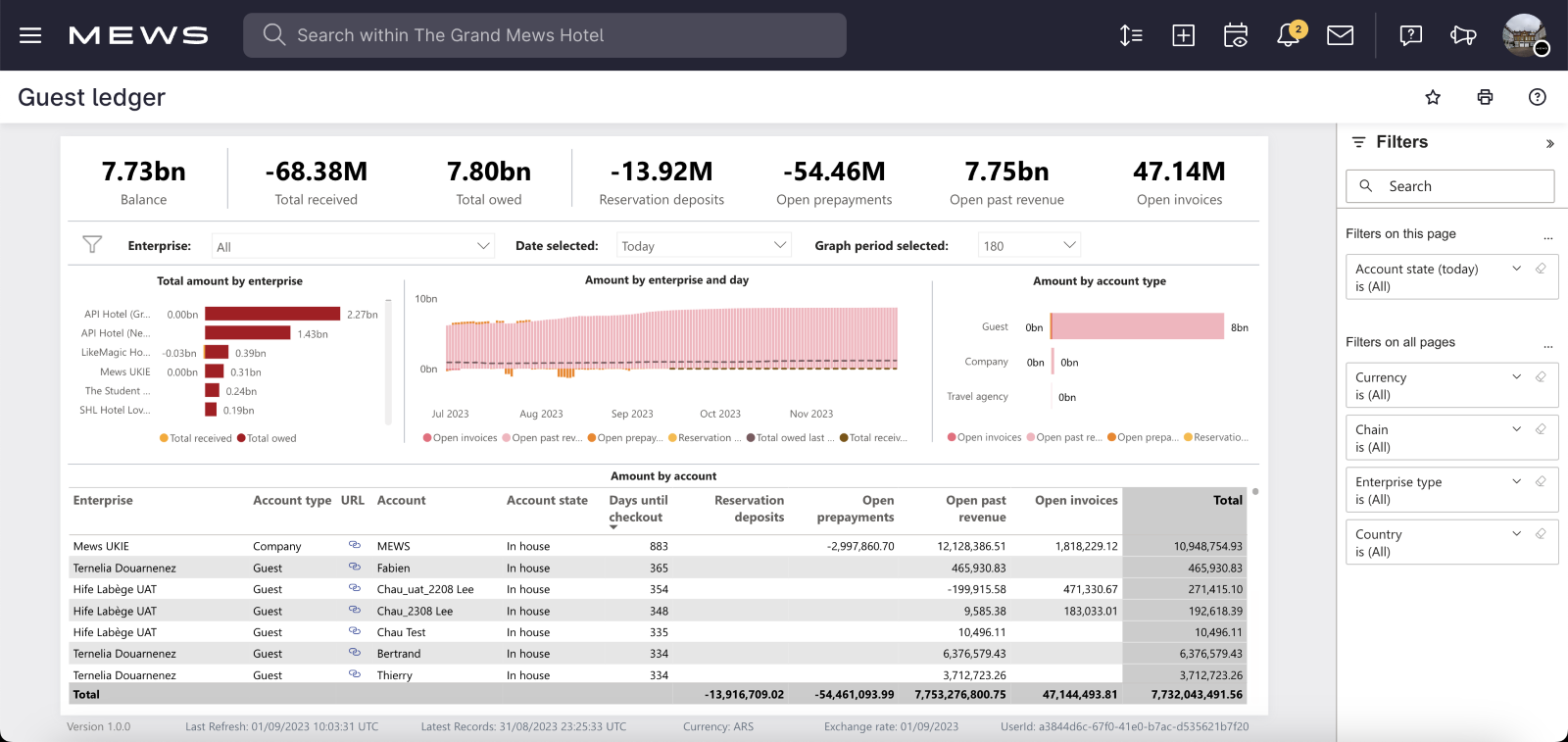Screen dimensions: 1568x742
Task: Click the print icon
Action: pos(1485,97)
